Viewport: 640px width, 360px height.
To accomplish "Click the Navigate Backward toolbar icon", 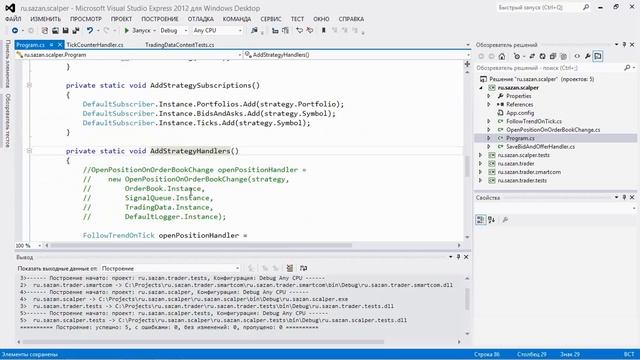I will (x=15, y=31).
